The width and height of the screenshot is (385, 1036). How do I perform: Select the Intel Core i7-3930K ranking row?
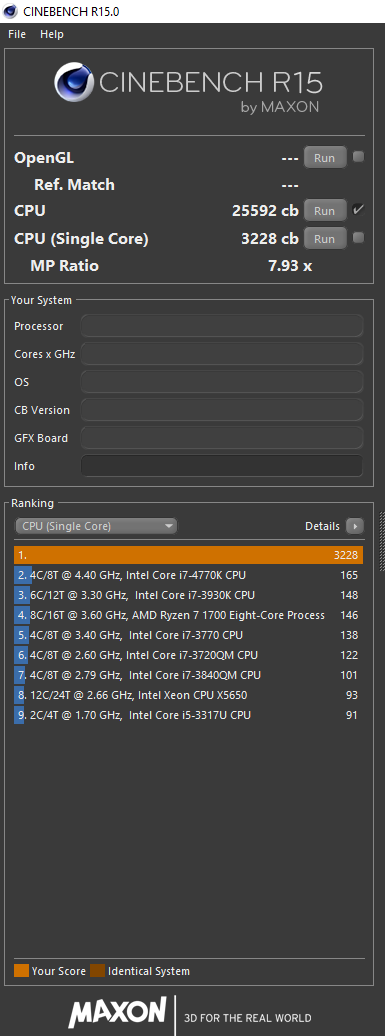click(x=189, y=595)
